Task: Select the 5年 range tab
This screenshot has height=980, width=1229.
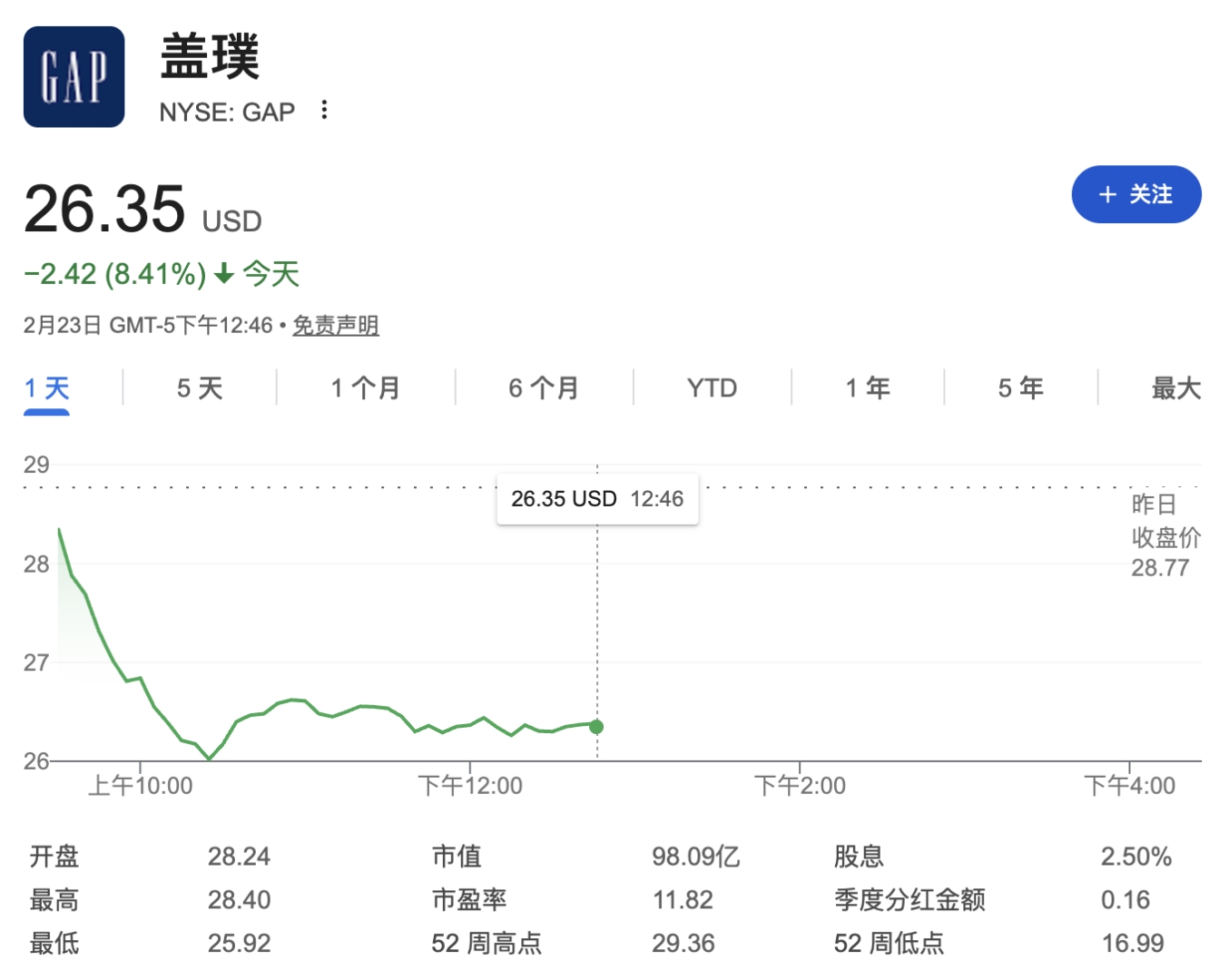Action: point(1018,387)
